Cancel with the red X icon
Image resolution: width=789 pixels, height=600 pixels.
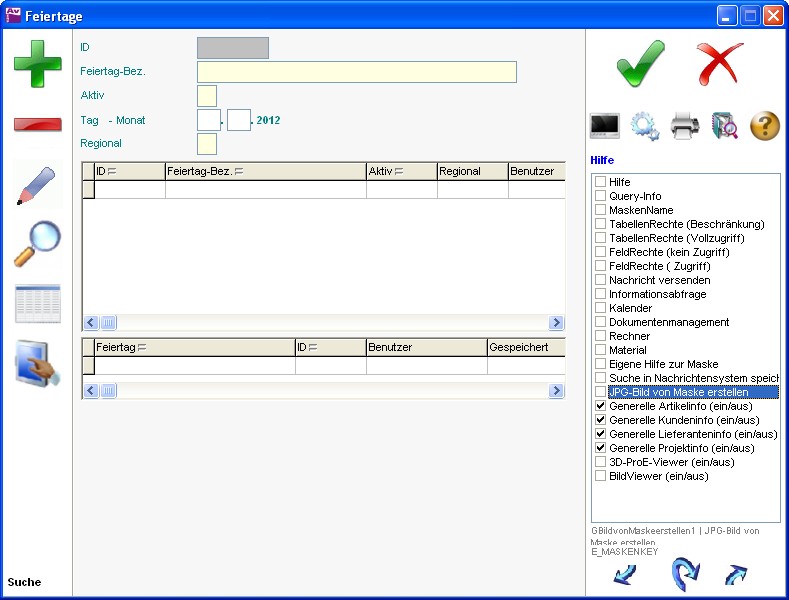coord(720,64)
